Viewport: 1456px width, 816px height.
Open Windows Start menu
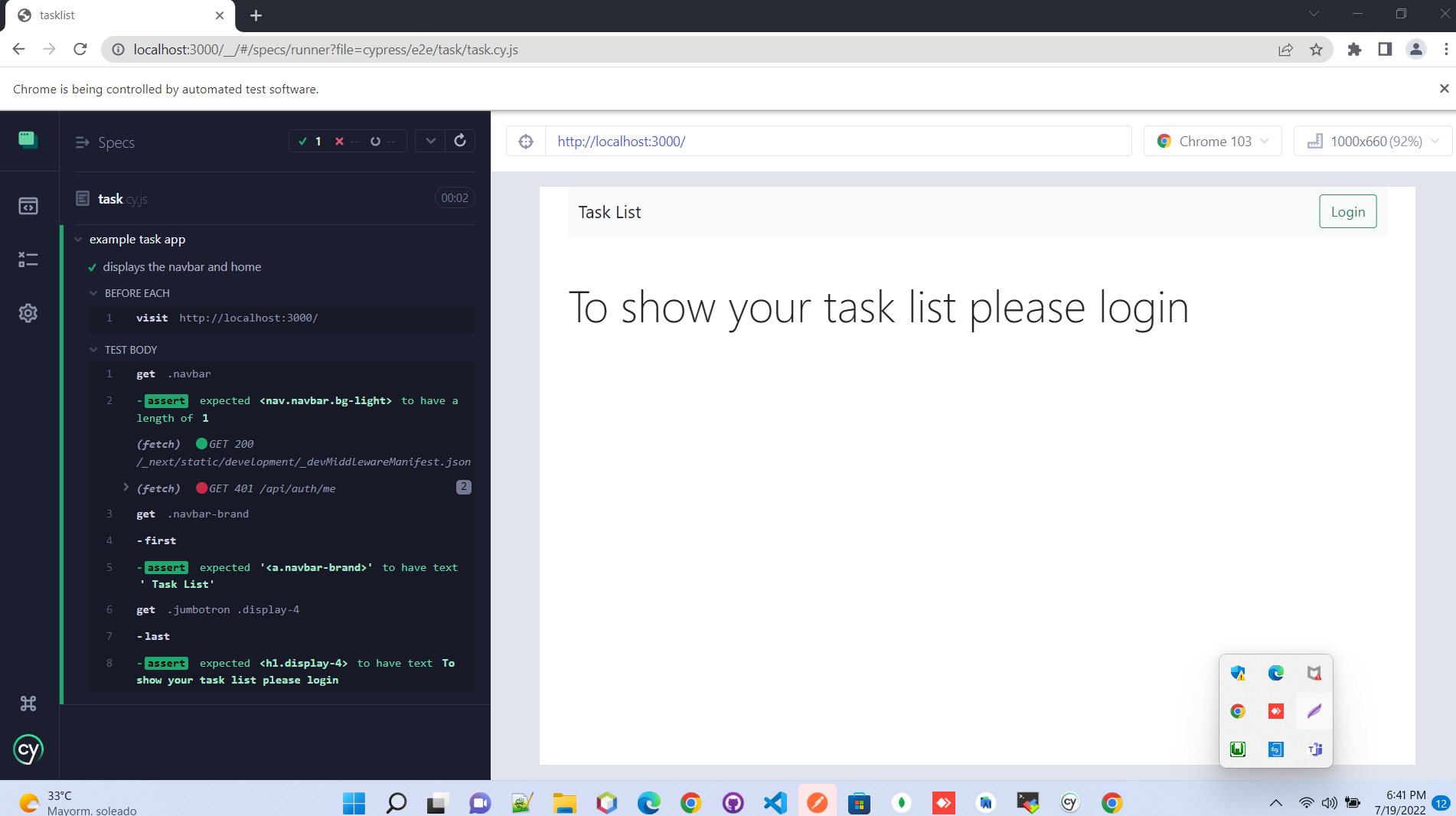coord(354,802)
